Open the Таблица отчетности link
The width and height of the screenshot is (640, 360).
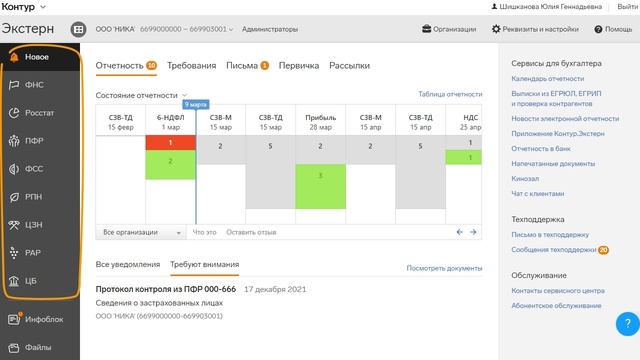450,94
